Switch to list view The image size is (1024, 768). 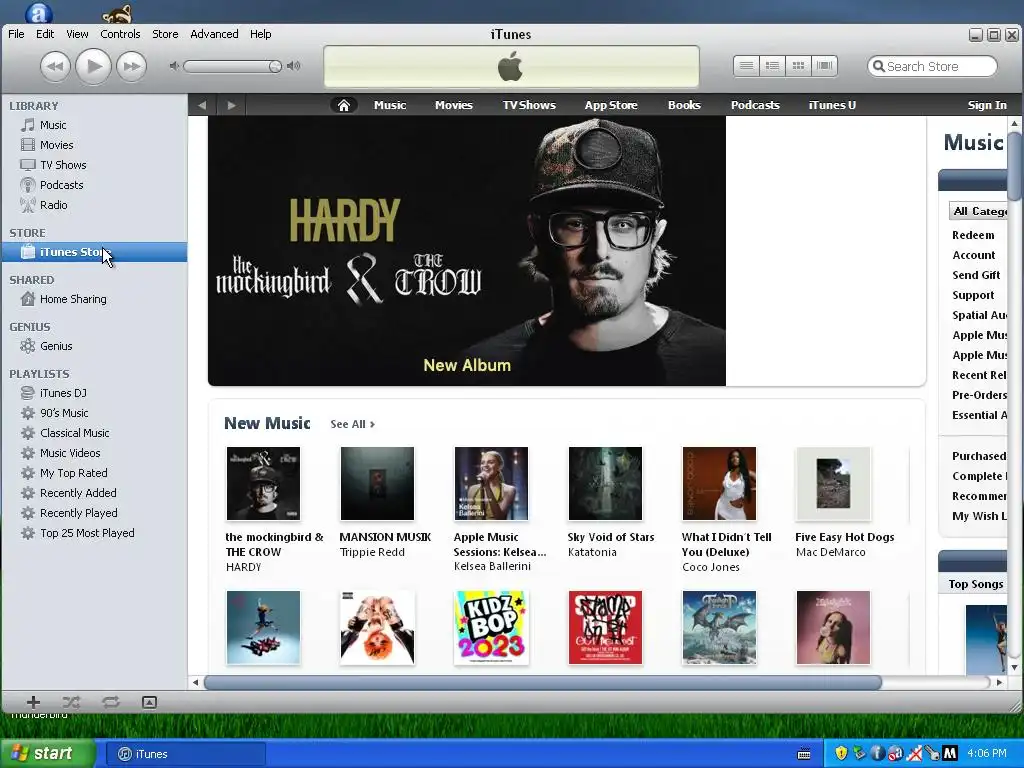pos(746,66)
